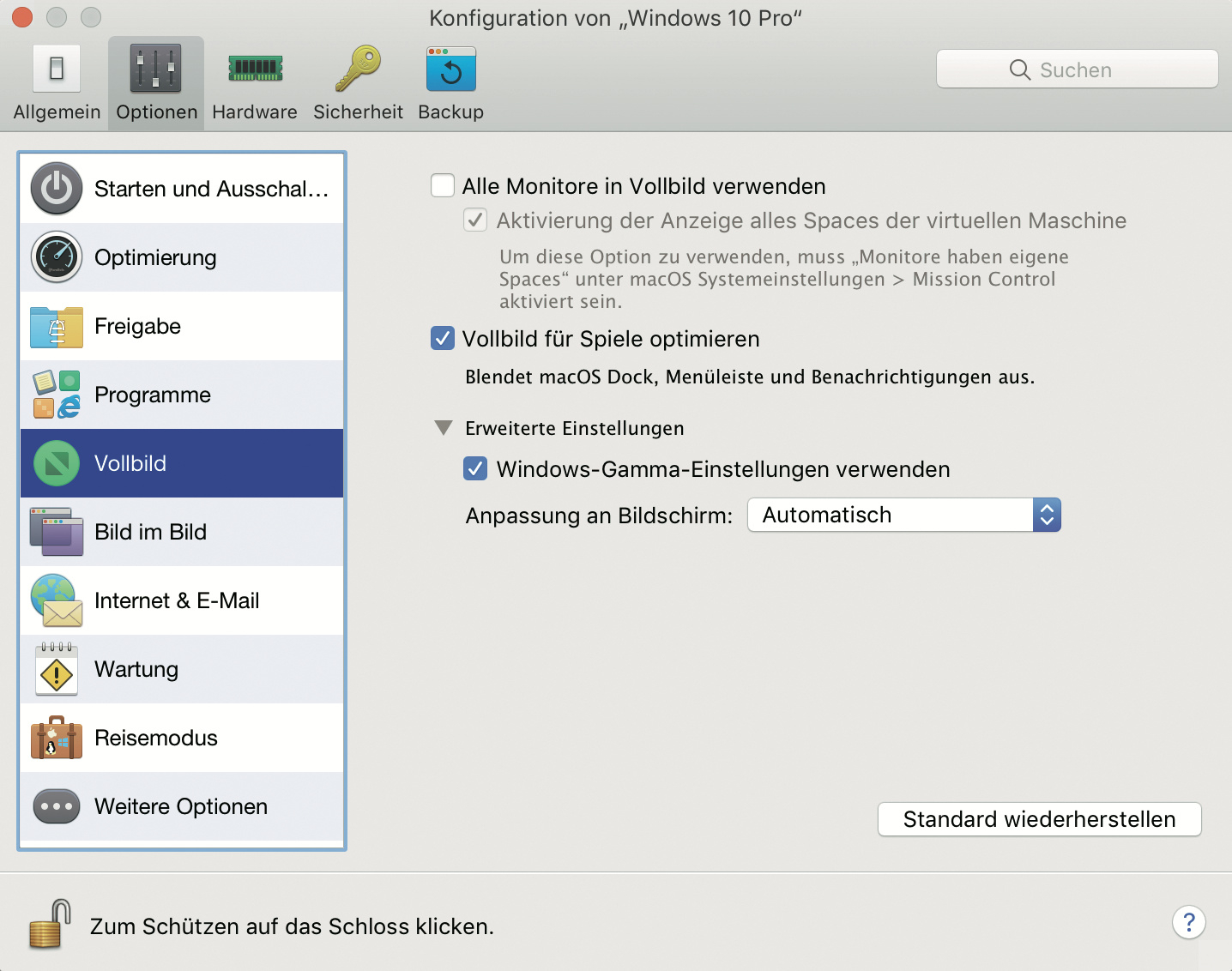Switch to the Sicherheit tab label
1232x971 pixels.
(358, 112)
